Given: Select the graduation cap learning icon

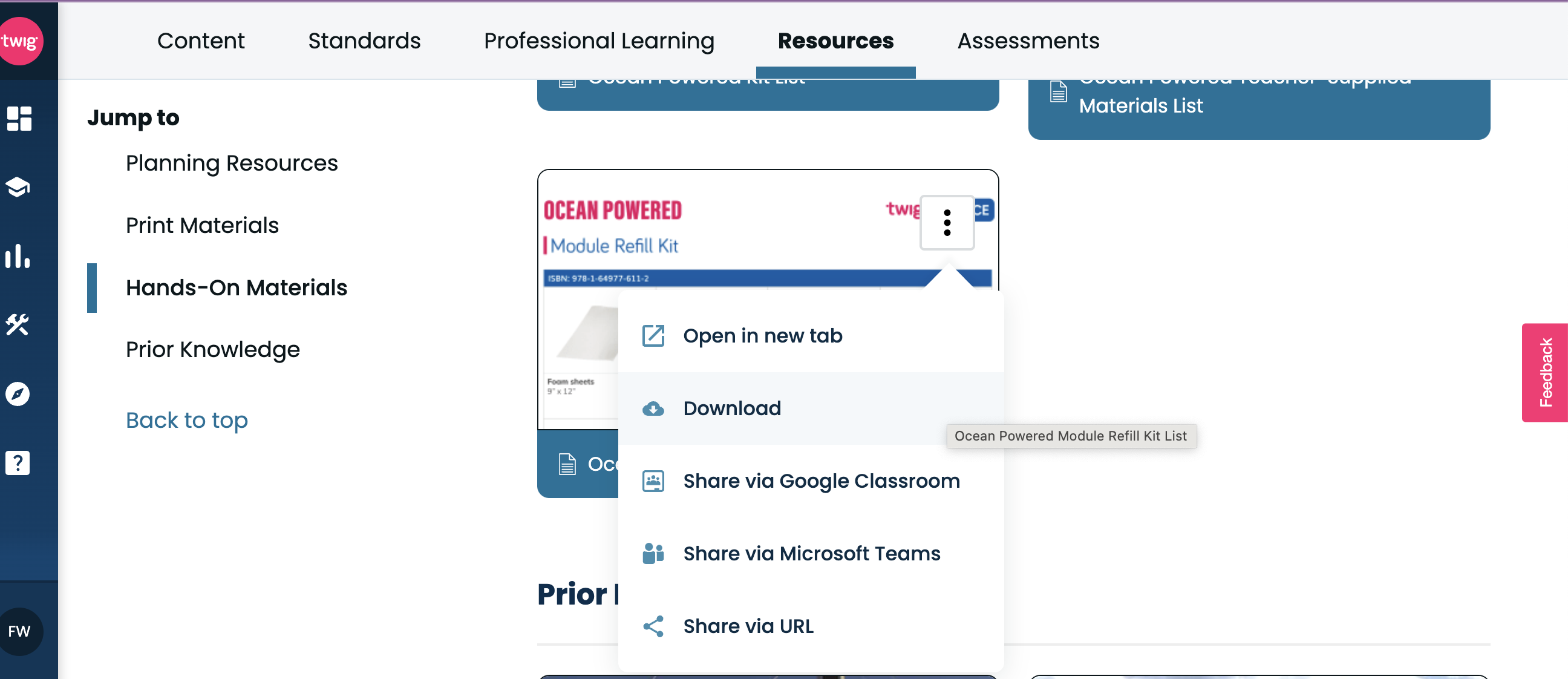Looking at the screenshot, I should tap(18, 188).
